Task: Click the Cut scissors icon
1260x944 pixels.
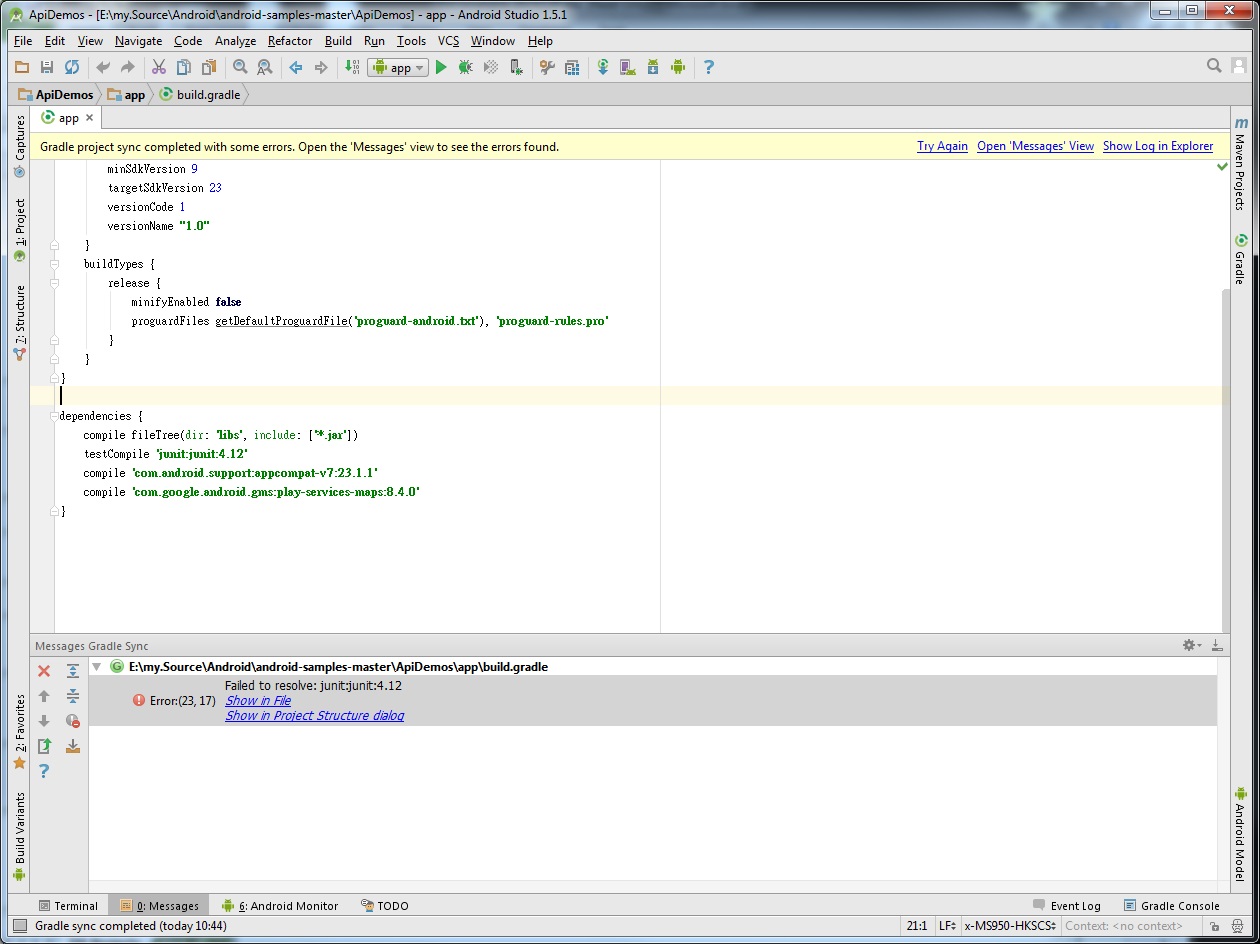Action: point(158,67)
